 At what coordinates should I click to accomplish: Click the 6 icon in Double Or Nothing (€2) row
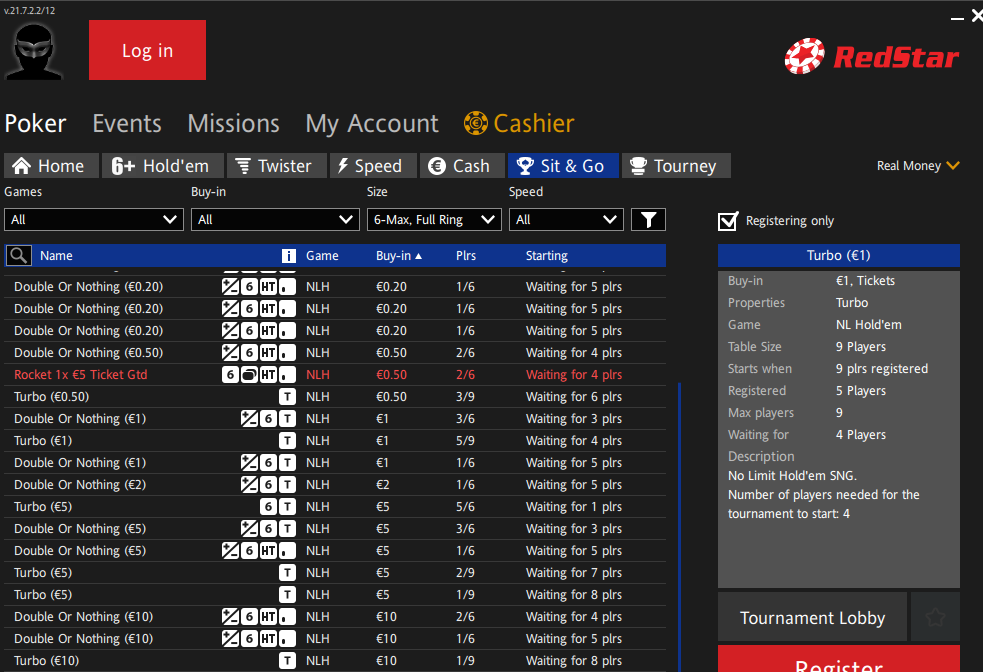click(x=268, y=485)
